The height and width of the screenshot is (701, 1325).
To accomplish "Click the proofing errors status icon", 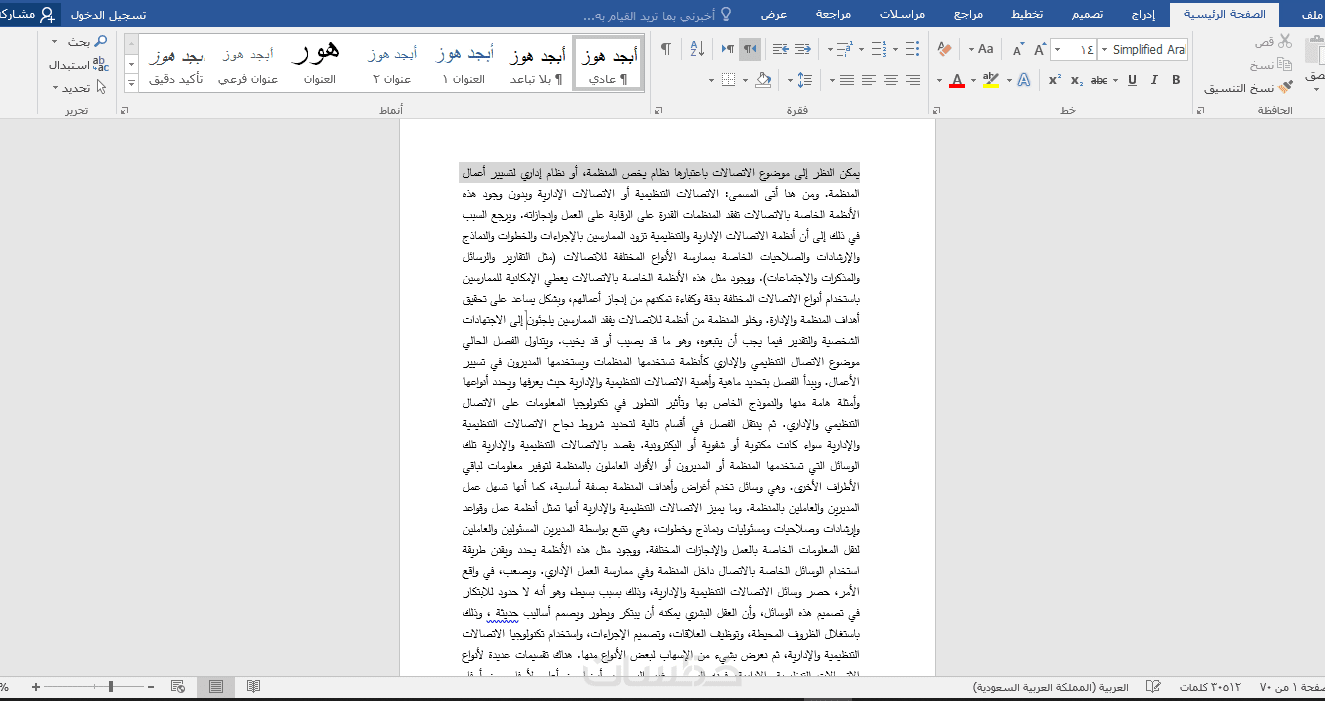I will pos(1152,687).
